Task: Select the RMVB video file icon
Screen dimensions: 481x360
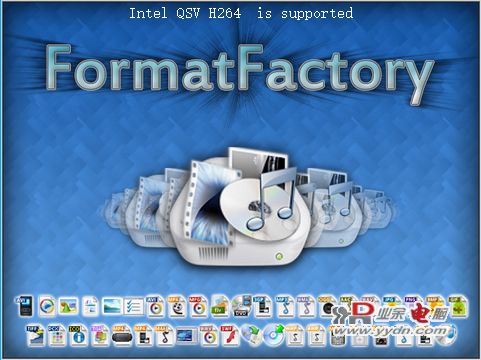Action: click(x=208, y=335)
